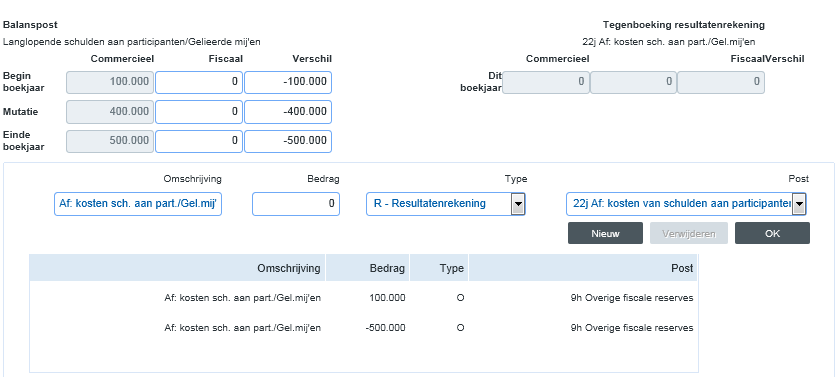Click Dit boekjaar Fiscaal field
The width and height of the screenshot is (836, 377).
tap(633, 83)
